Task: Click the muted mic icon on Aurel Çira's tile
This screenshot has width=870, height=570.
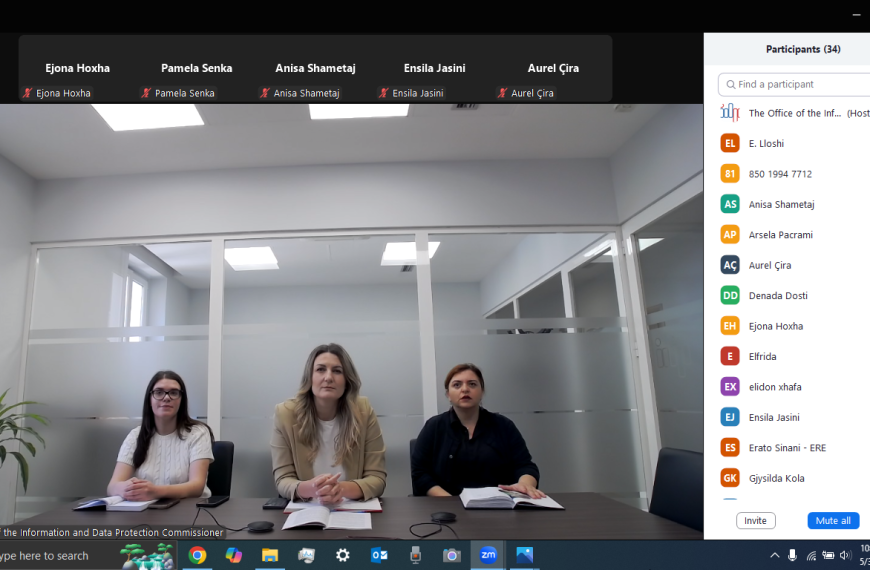Action: coord(502,93)
